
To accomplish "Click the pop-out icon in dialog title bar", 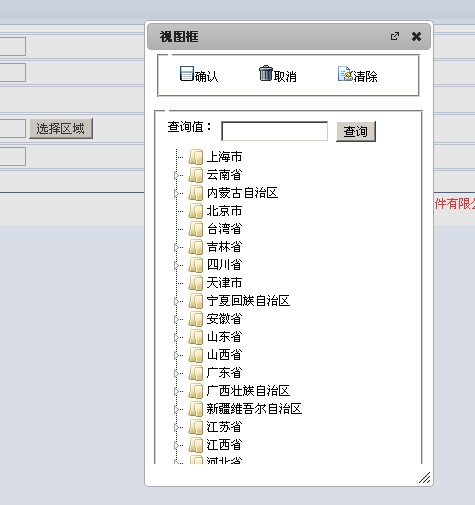I will pos(395,36).
